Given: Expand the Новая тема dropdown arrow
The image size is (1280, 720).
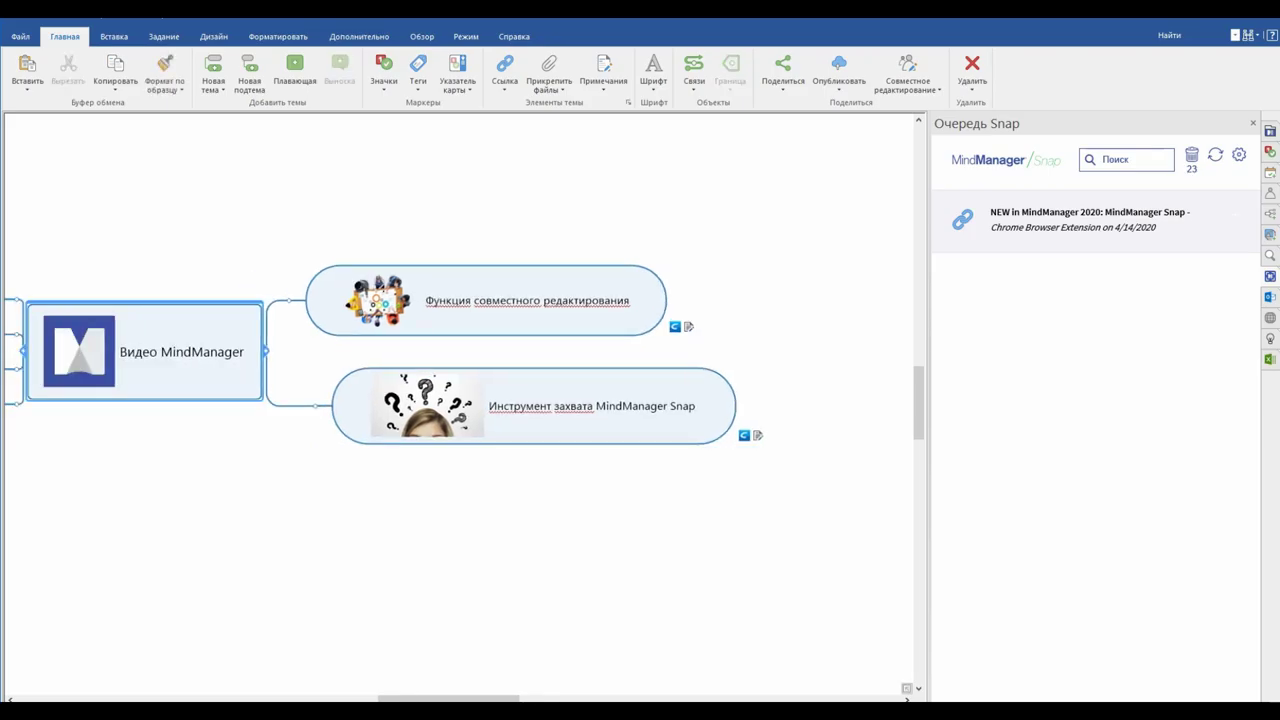Looking at the screenshot, I should point(222,90).
